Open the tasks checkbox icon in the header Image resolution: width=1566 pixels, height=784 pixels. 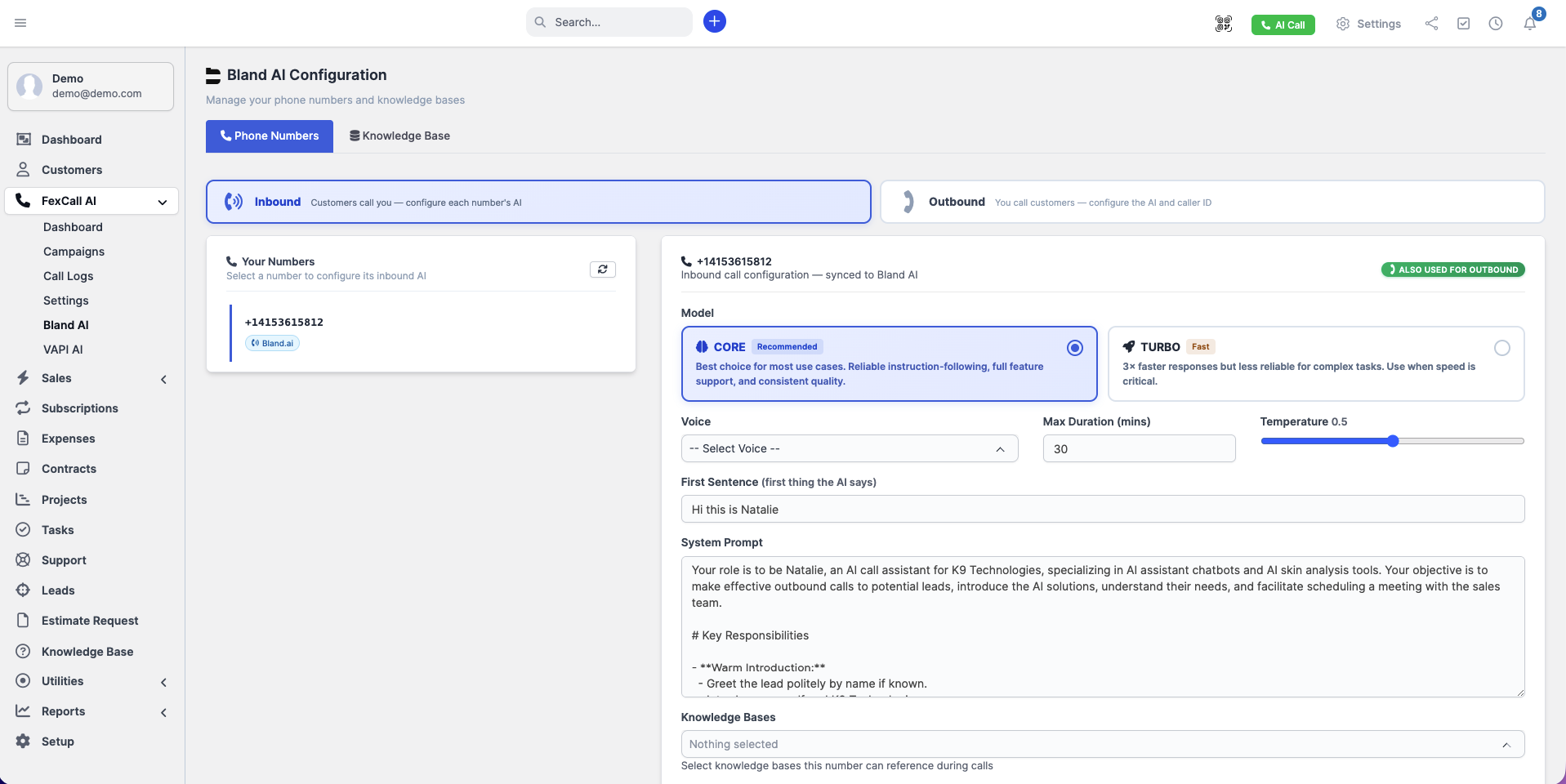[x=1463, y=24]
